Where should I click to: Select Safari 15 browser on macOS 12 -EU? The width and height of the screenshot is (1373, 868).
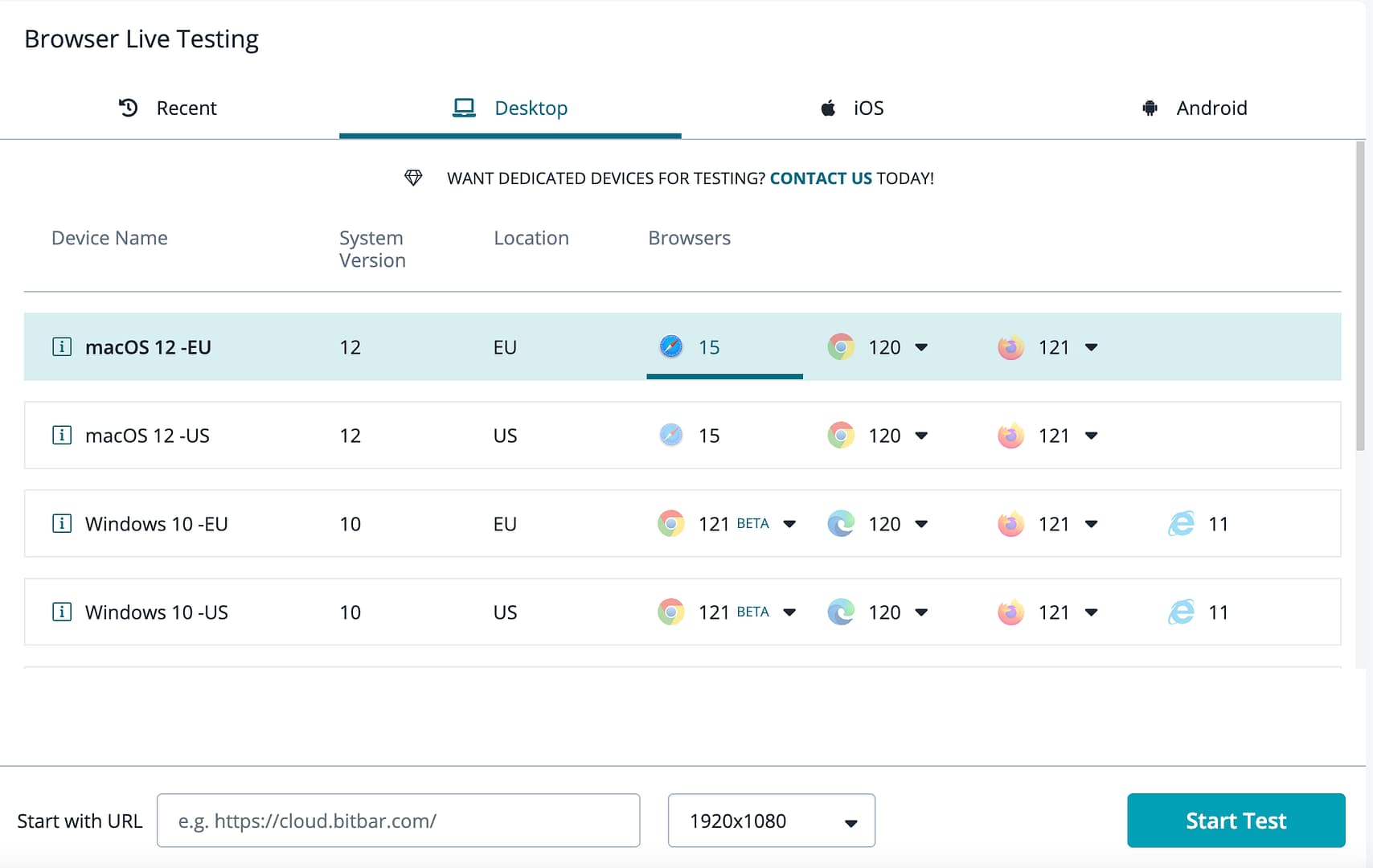click(690, 346)
